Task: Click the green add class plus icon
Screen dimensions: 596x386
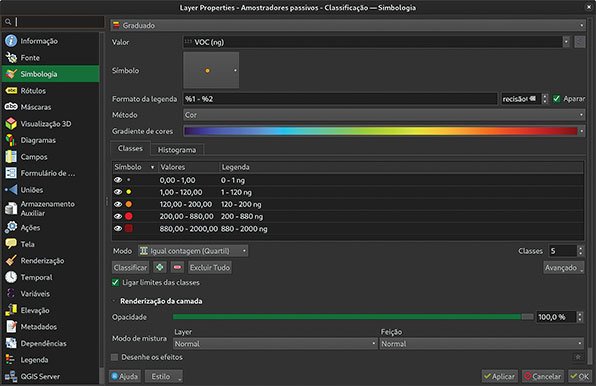Action: pyautogui.click(x=160, y=267)
